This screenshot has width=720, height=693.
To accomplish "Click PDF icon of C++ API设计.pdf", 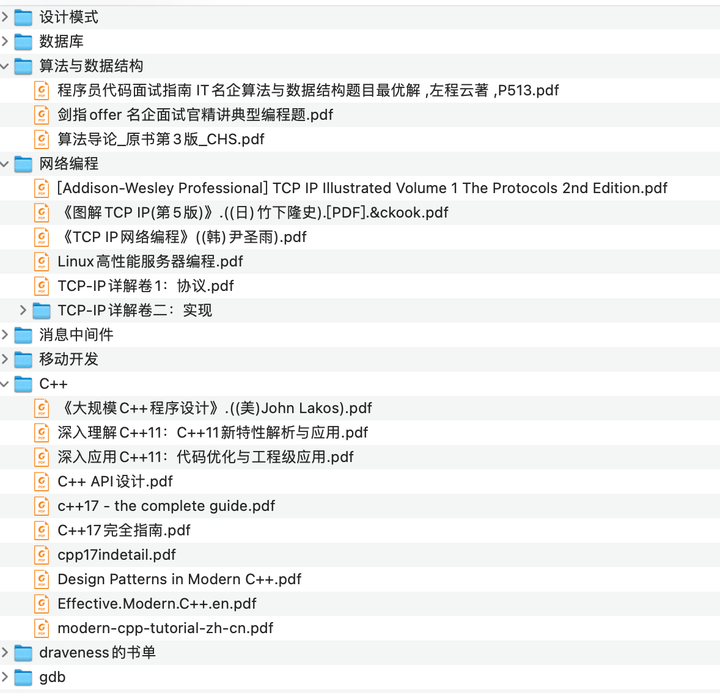I will tap(41, 482).
